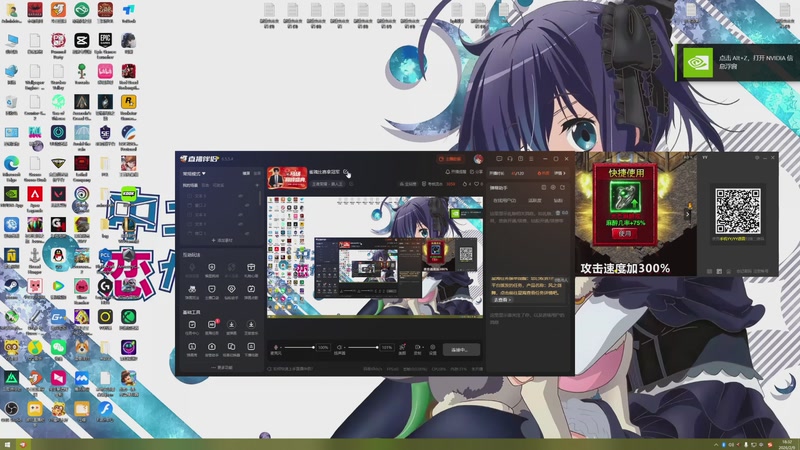Click the headset customer support icon in title bar
The height and width of the screenshot is (450, 800).
coord(510,159)
